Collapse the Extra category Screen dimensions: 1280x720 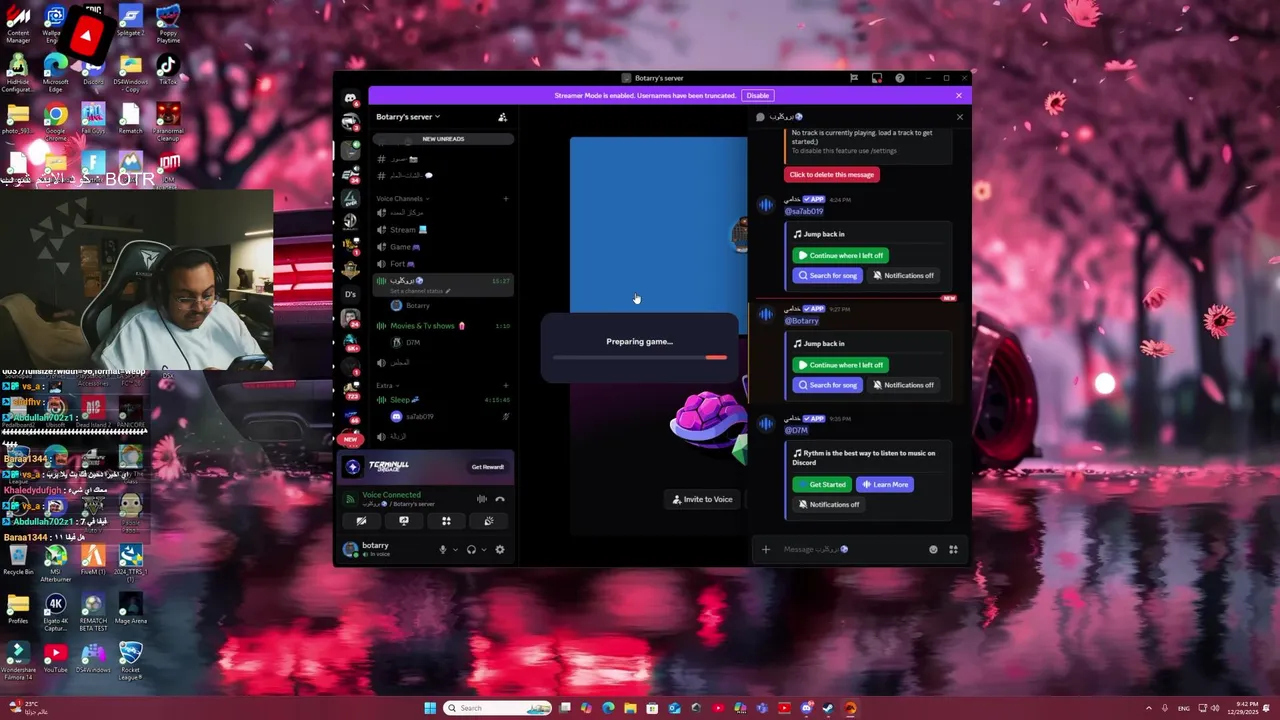[387, 385]
